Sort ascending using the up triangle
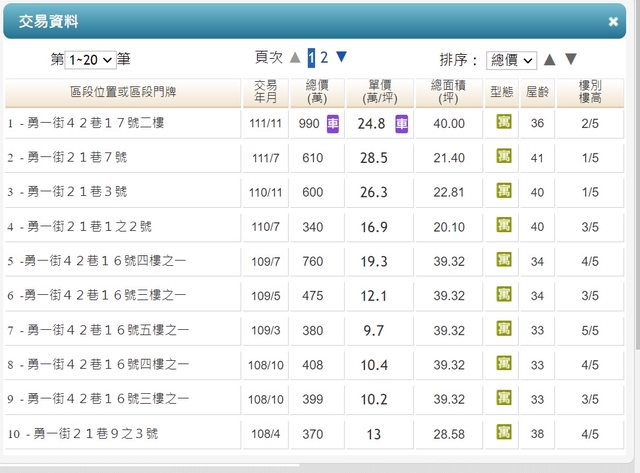The height and width of the screenshot is (473, 640). [549, 59]
